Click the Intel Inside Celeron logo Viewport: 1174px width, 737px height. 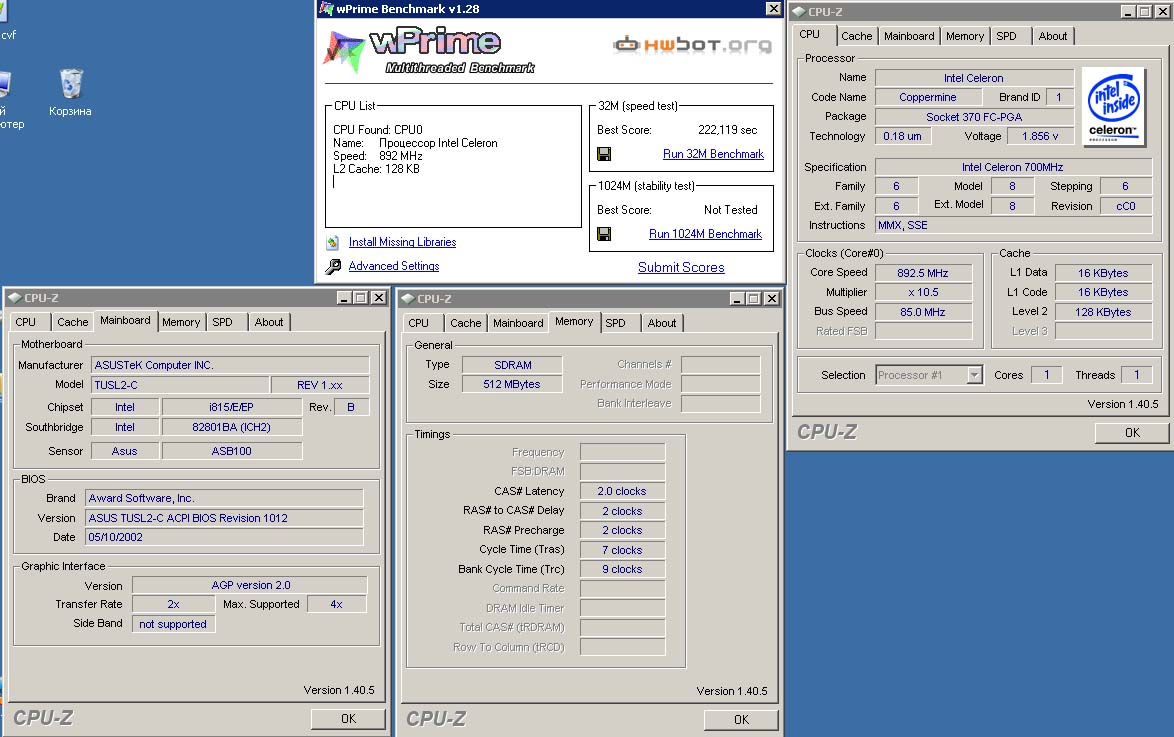click(x=1113, y=106)
